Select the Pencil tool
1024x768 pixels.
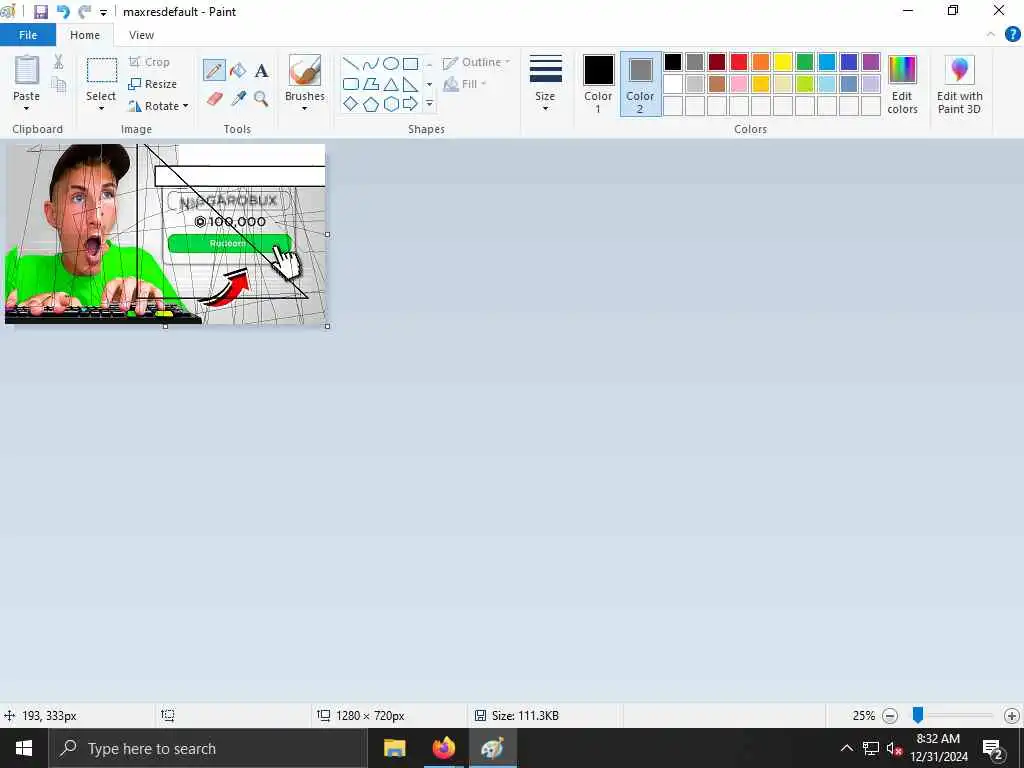click(x=214, y=70)
